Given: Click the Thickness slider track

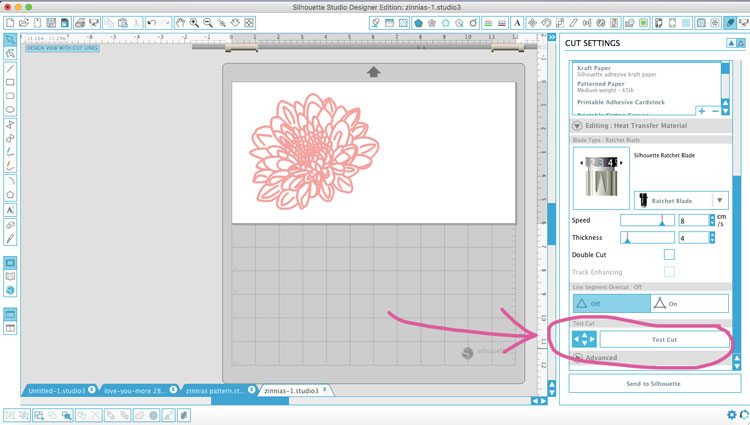Looking at the screenshot, I should (647, 237).
